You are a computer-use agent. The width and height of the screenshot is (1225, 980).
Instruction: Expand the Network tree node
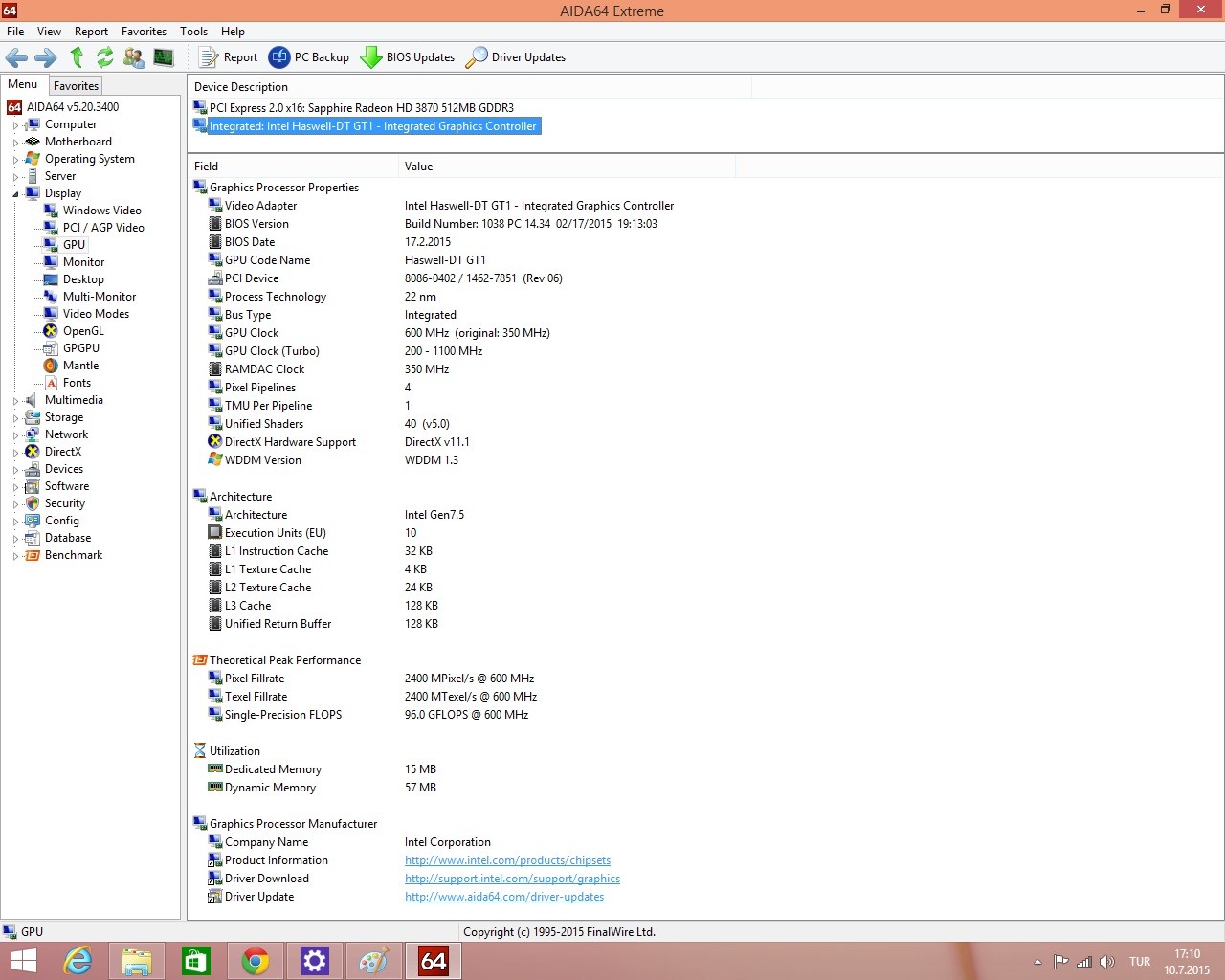15,435
